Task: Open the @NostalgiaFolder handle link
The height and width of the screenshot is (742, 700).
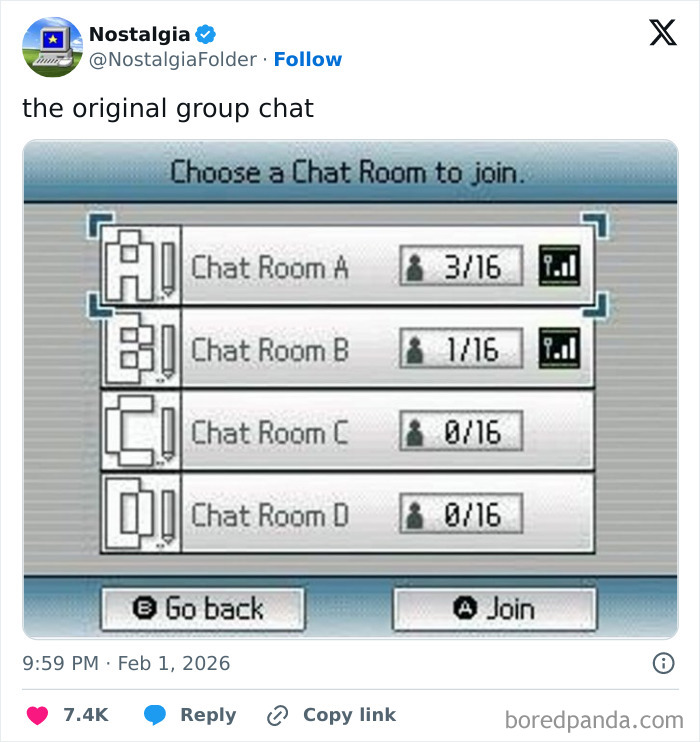Action: pos(173,59)
